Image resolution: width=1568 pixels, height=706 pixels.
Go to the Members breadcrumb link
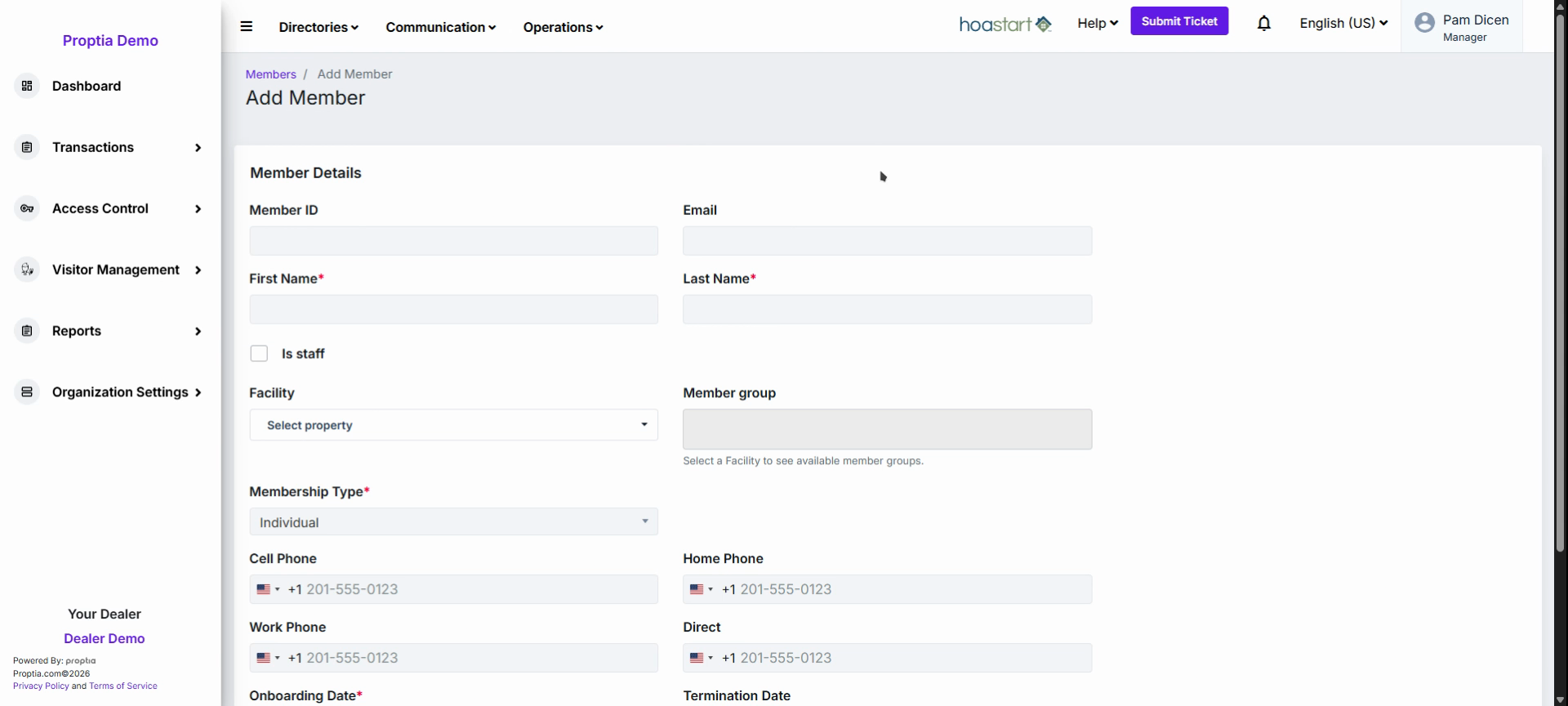click(271, 74)
